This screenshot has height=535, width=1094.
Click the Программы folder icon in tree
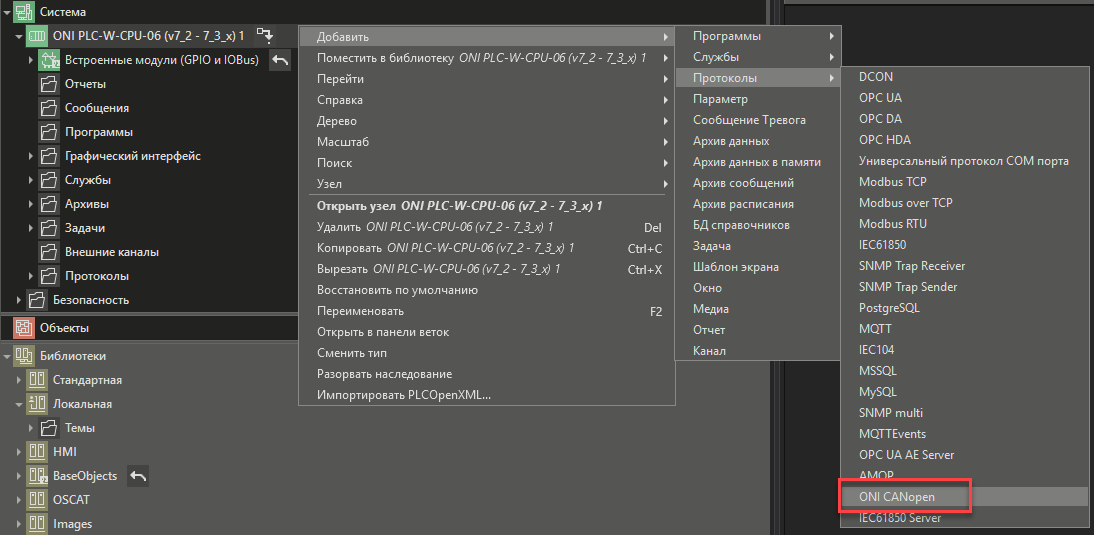point(48,132)
